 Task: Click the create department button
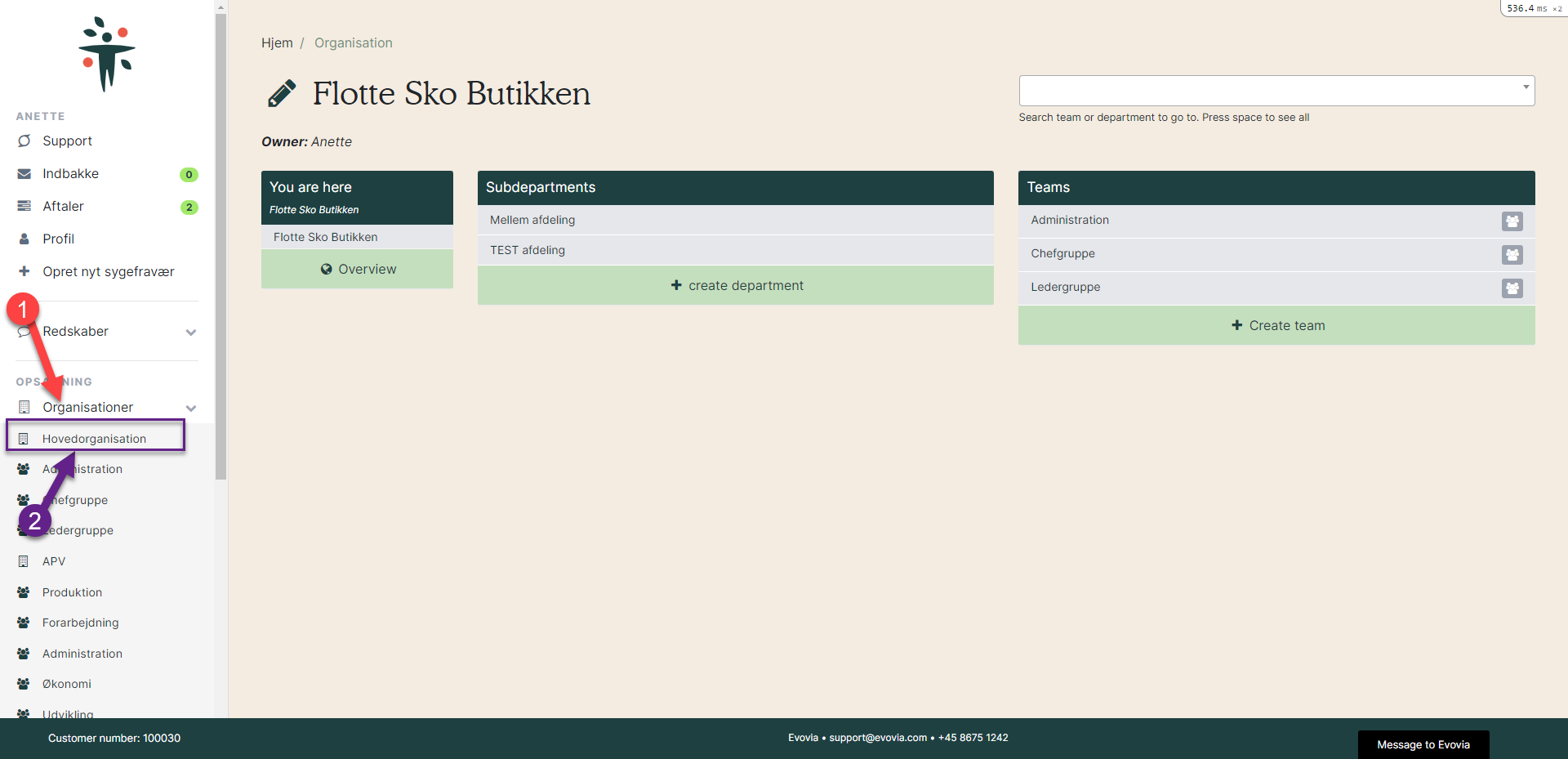[x=735, y=286]
